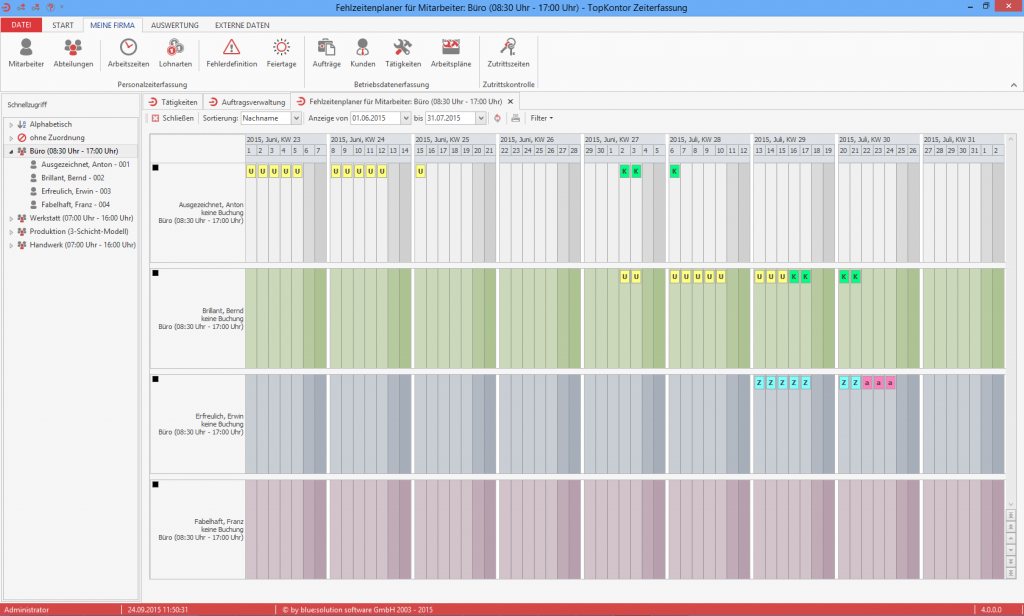Switch to the AUSWERTUNG ribbon tab
1024x616 pixels.
pos(174,25)
